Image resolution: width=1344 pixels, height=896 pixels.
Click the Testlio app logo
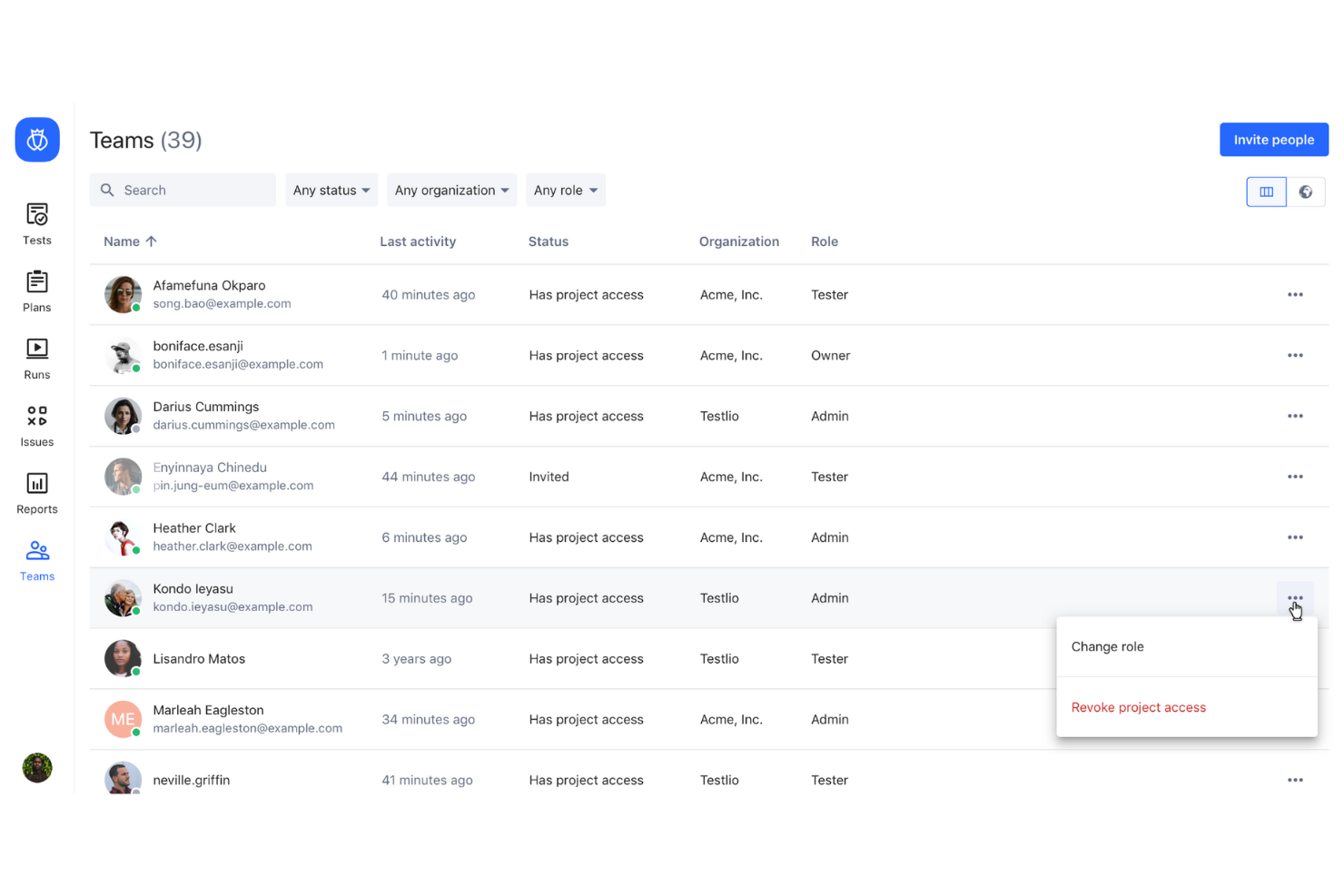point(36,139)
